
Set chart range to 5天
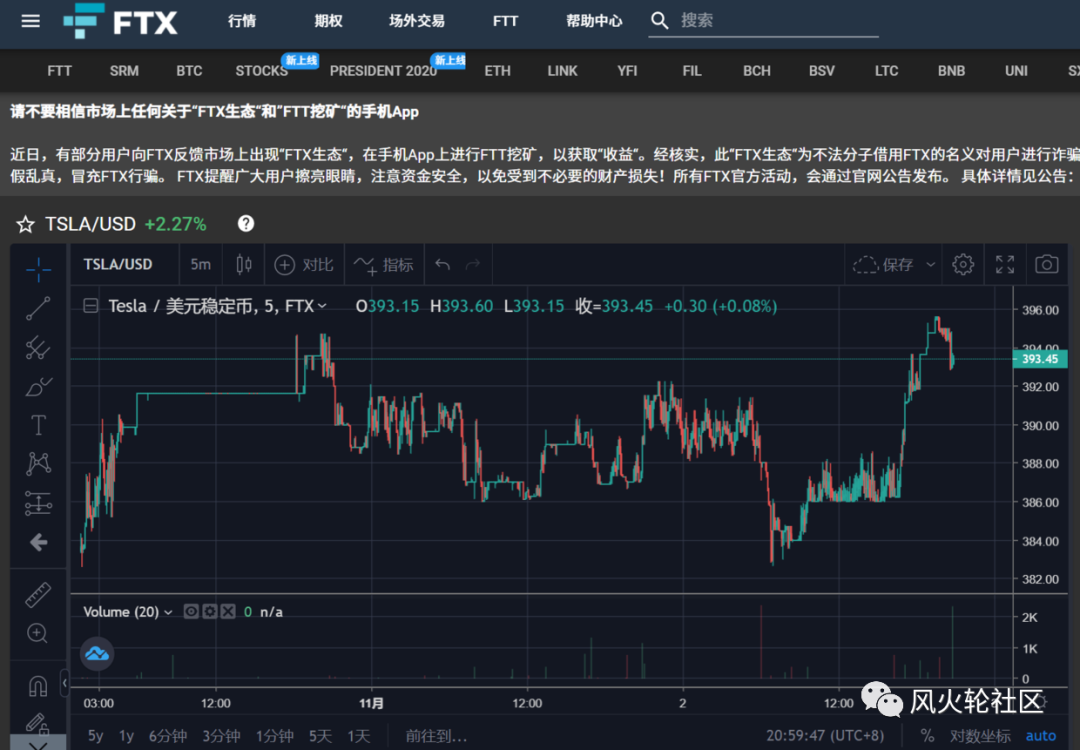click(320, 736)
